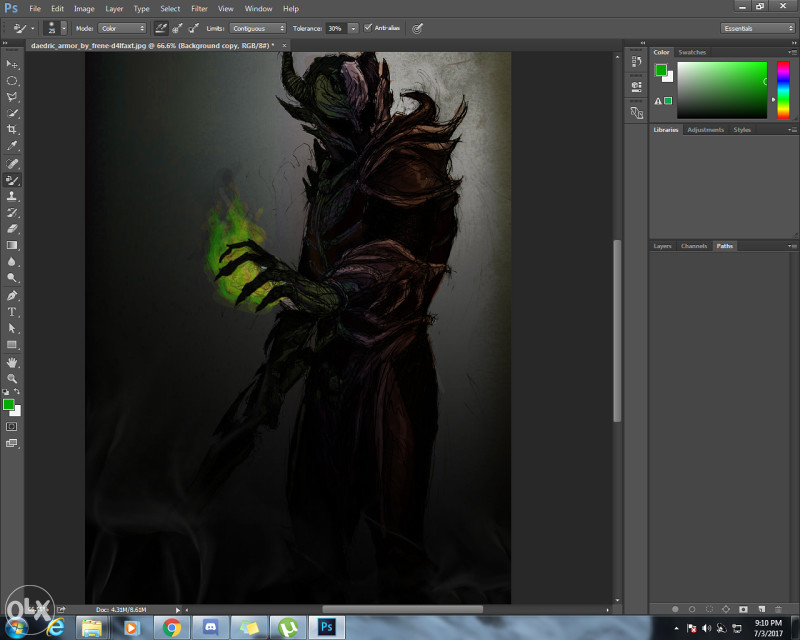
Task: Open the File menu
Action: (x=35, y=9)
